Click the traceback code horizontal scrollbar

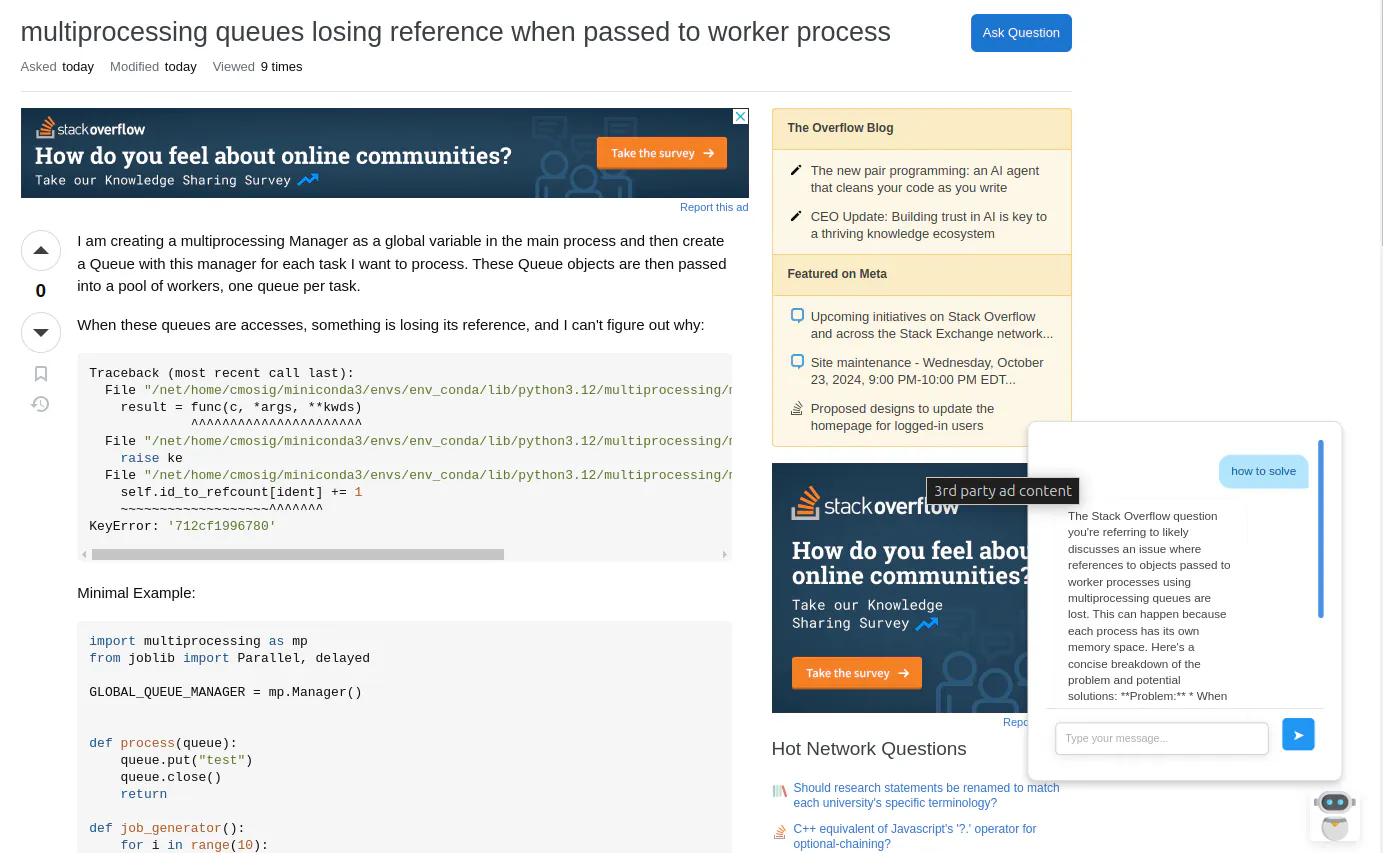[x=298, y=554]
